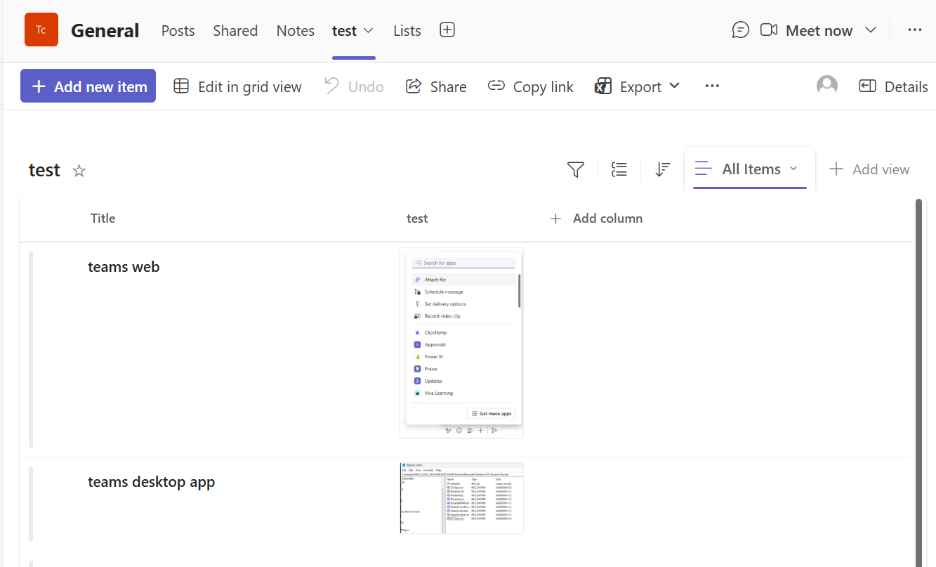Click the user presence avatar icon
936x567 pixels.
click(827, 86)
